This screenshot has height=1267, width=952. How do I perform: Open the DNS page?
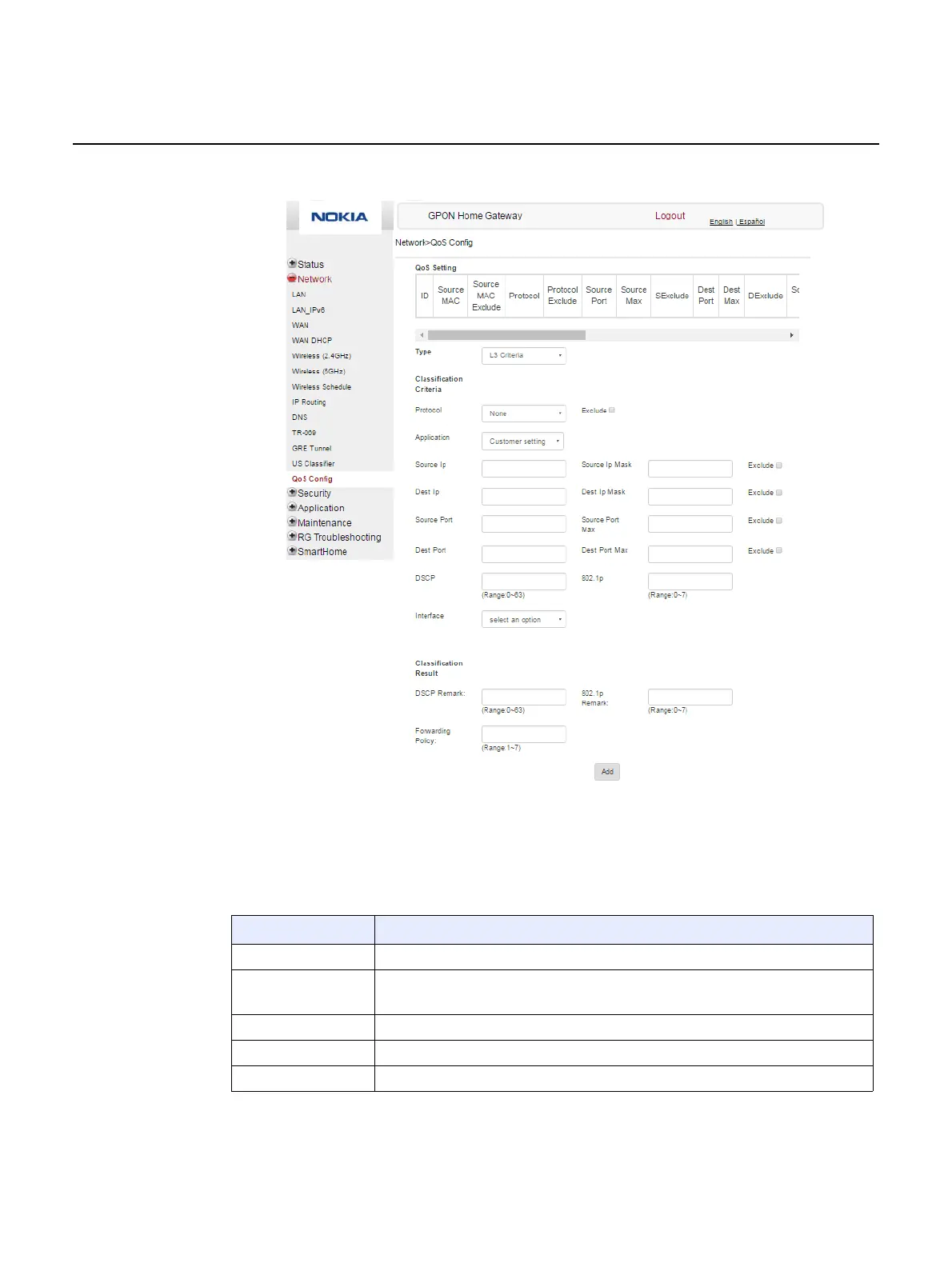(299, 418)
